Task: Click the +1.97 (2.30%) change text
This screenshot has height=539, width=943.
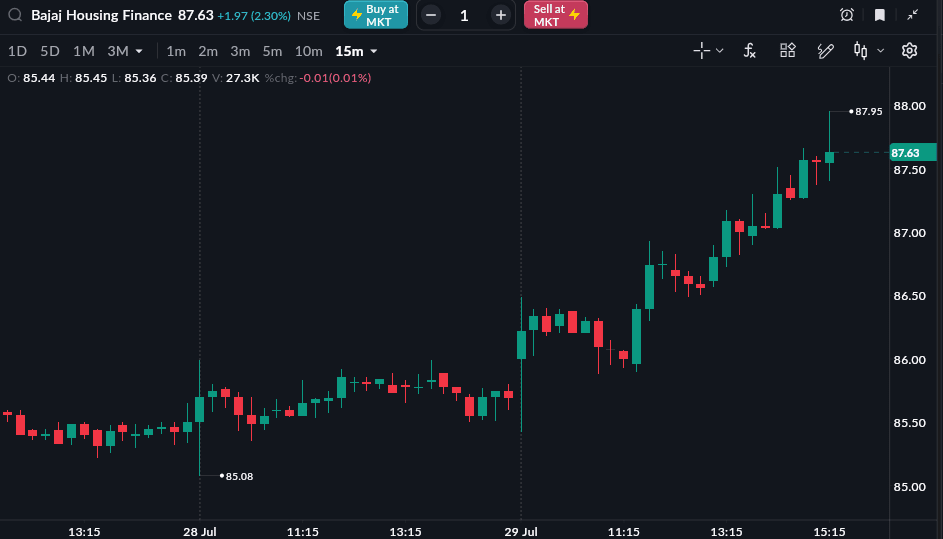Action: [x=254, y=16]
